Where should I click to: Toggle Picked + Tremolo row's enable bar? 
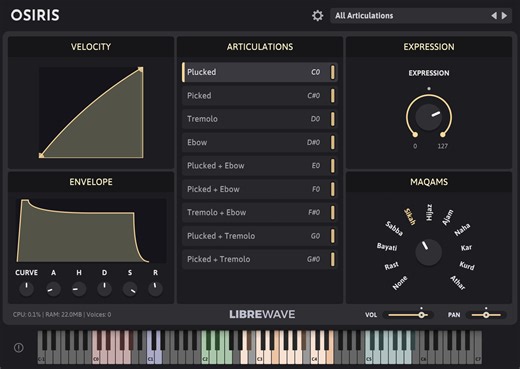[x=332, y=259]
